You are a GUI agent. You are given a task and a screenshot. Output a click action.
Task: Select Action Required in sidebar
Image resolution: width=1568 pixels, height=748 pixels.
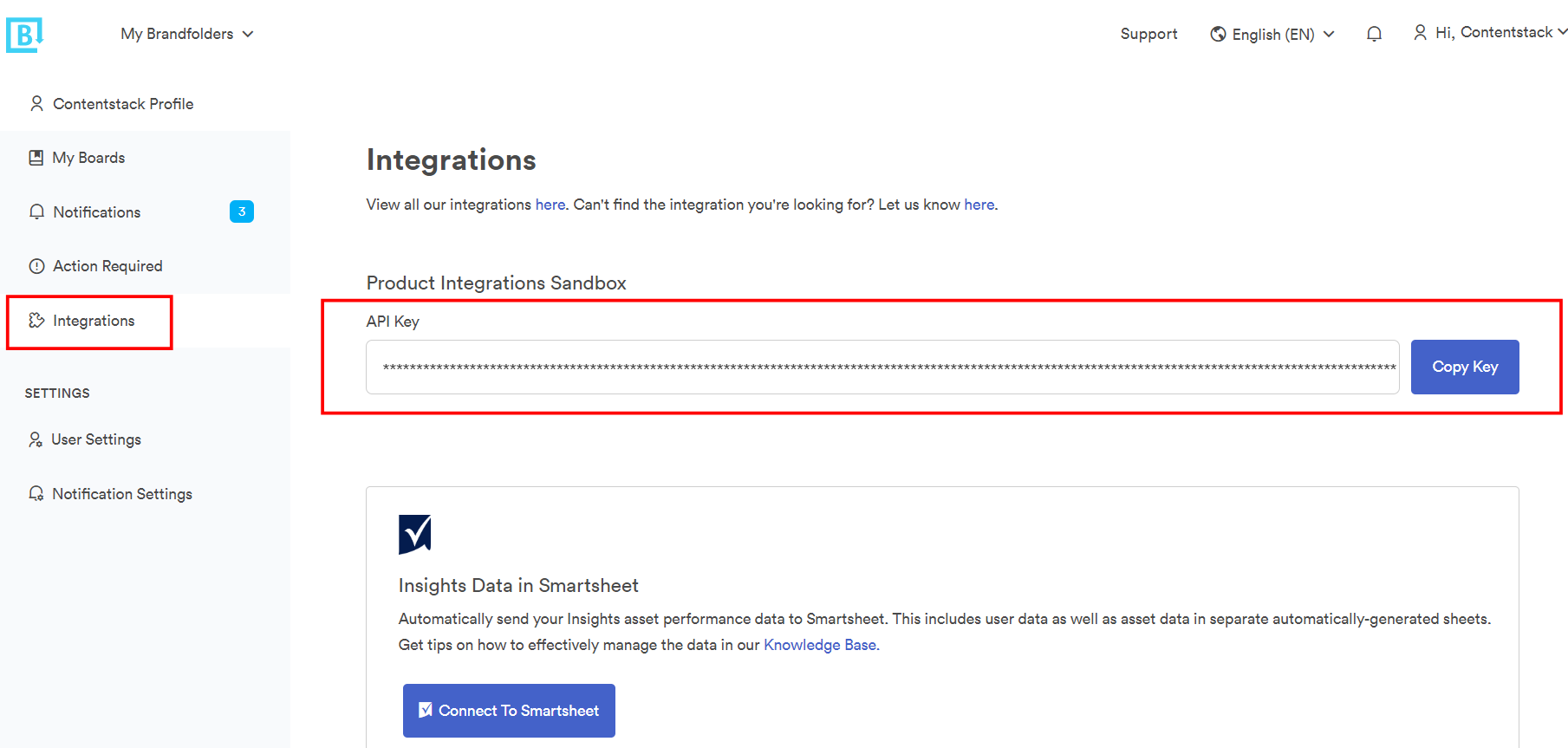pyautogui.click(x=107, y=266)
